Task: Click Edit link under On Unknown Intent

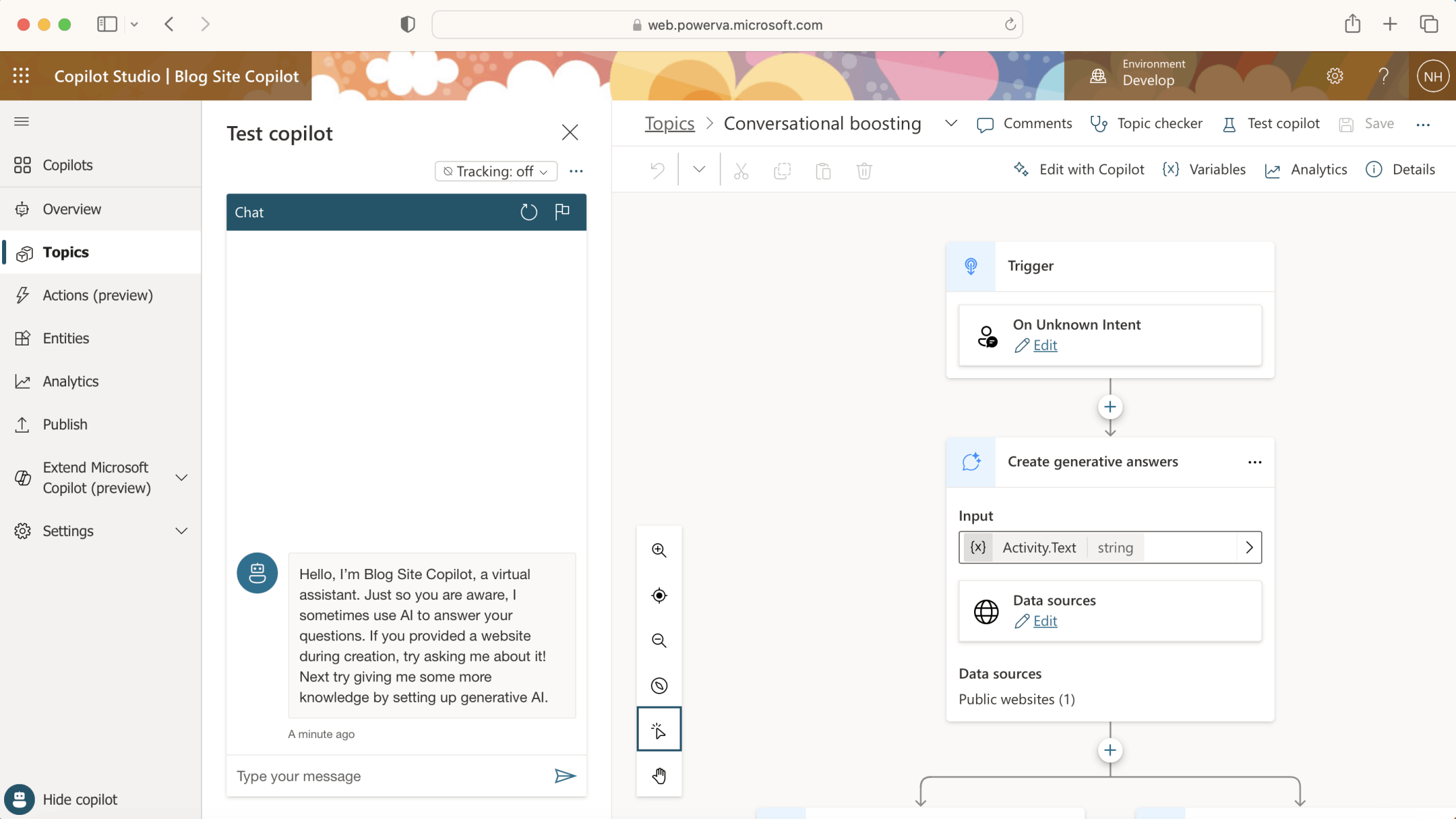Action: [x=1044, y=345]
